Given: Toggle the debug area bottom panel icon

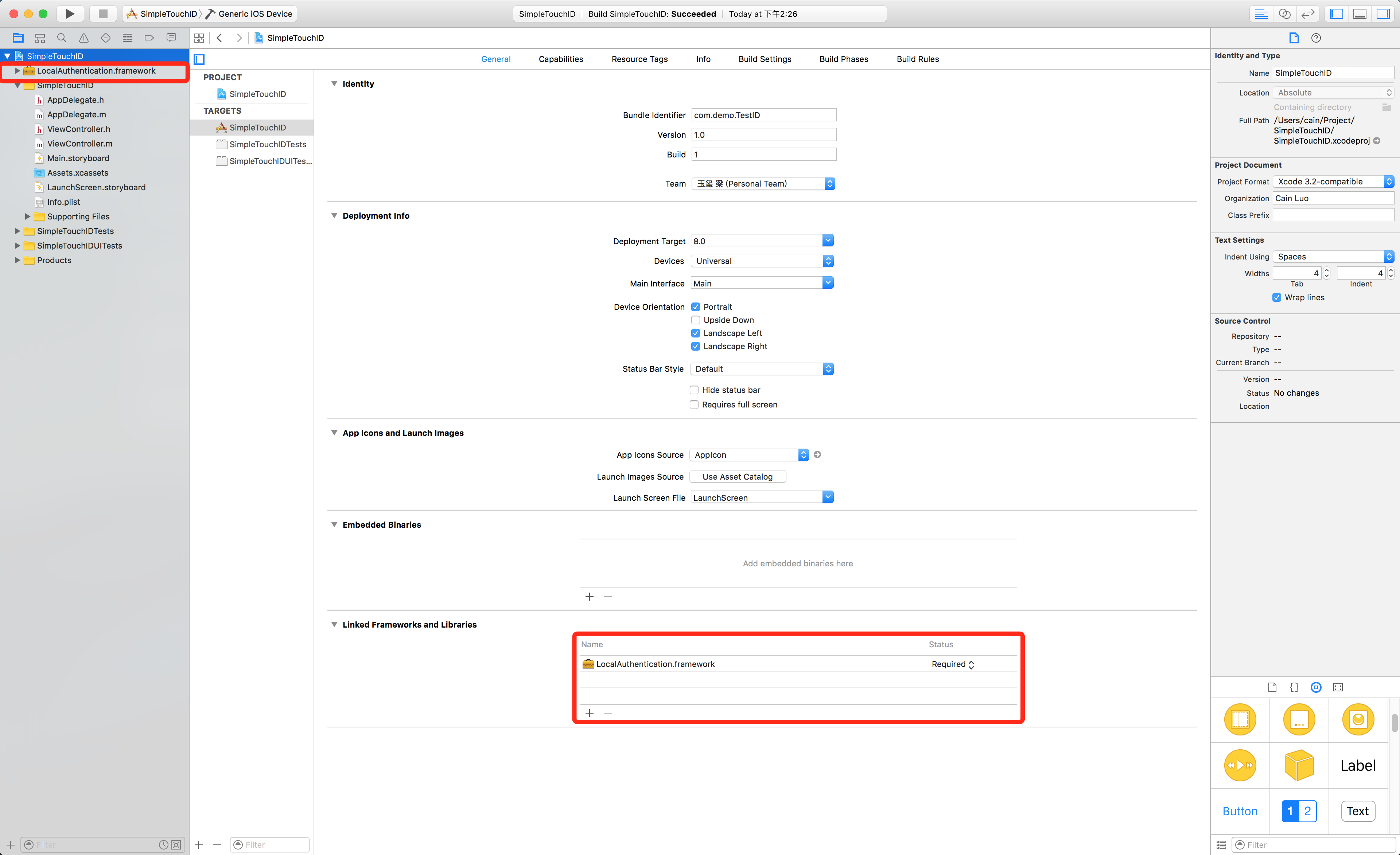Looking at the screenshot, I should tap(1360, 13).
